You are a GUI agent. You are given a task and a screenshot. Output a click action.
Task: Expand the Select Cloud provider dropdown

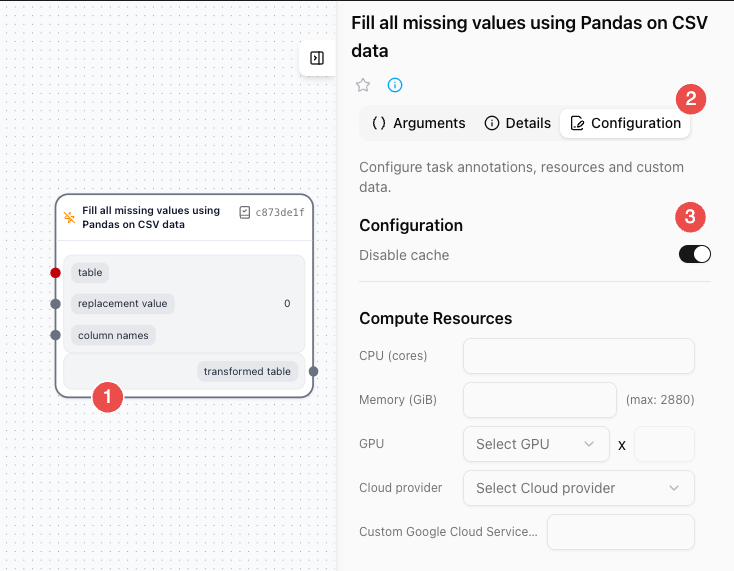tap(578, 488)
